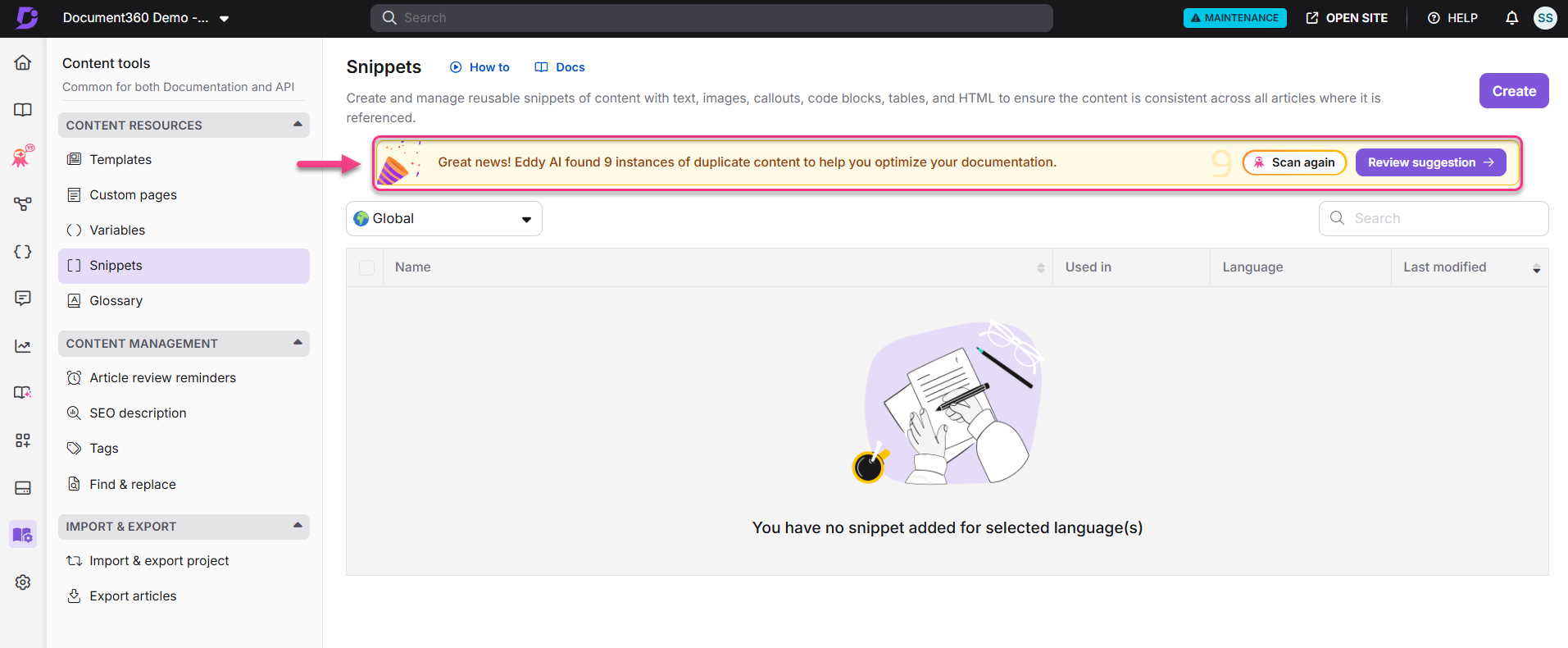Click the Custom pages icon
Screen dimensions: 1568x648
click(74, 194)
